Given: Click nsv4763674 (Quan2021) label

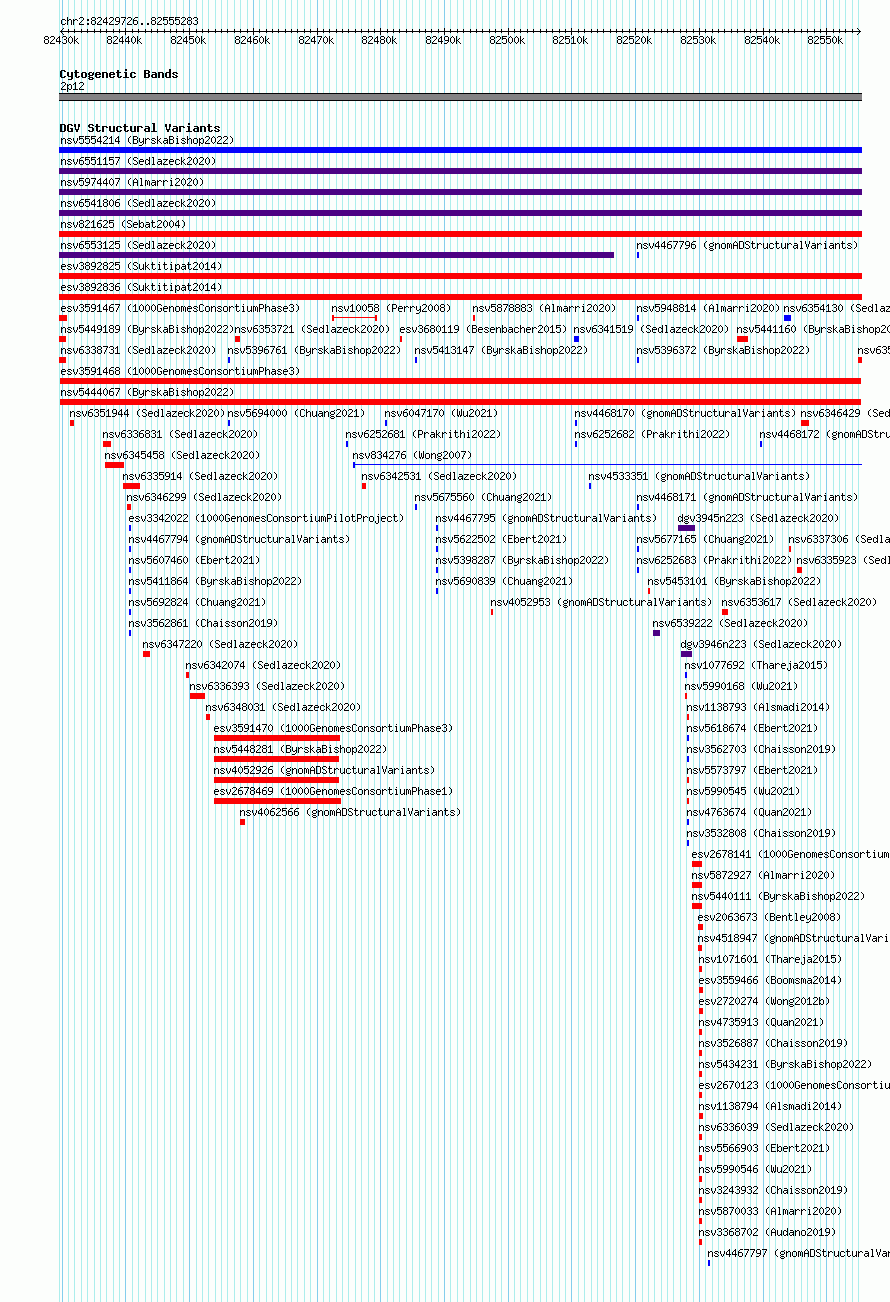Looking at the screenshot, I should tap(749, 813).
